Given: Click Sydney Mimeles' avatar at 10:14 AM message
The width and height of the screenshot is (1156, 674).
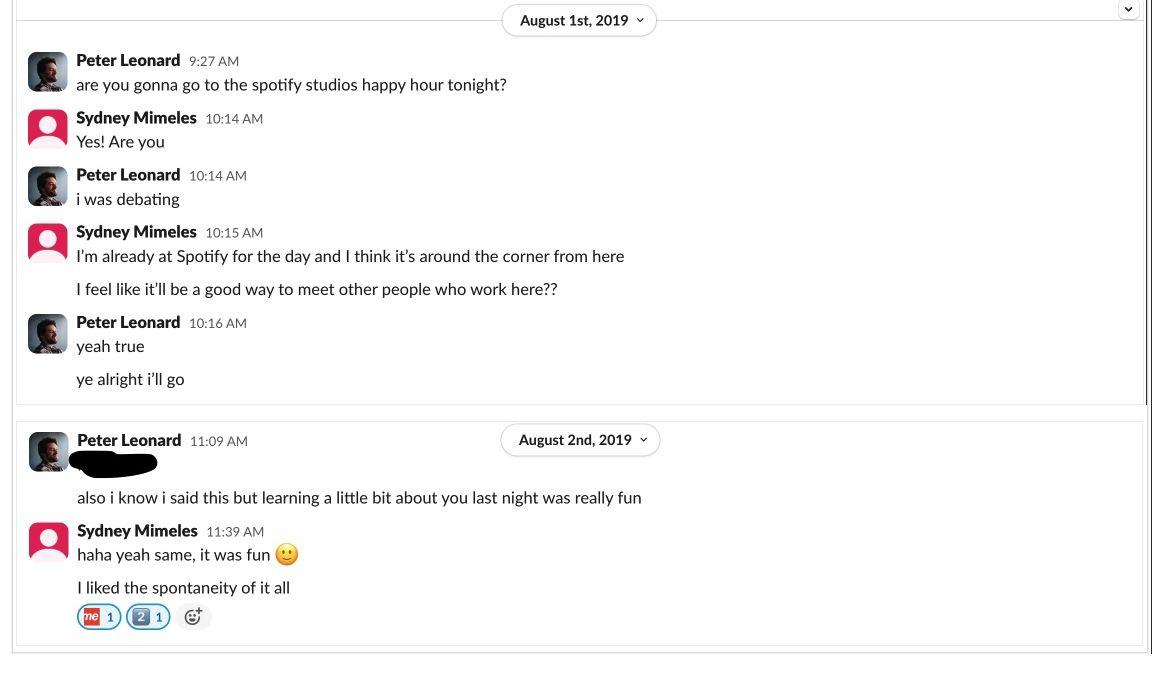Looking at the screenshot, I should click(x=48, y=129).
